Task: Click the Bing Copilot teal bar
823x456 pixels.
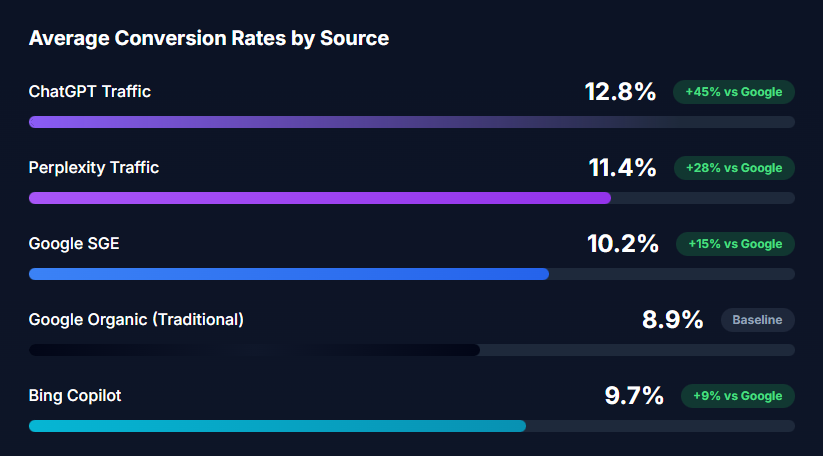Action: 277,426
